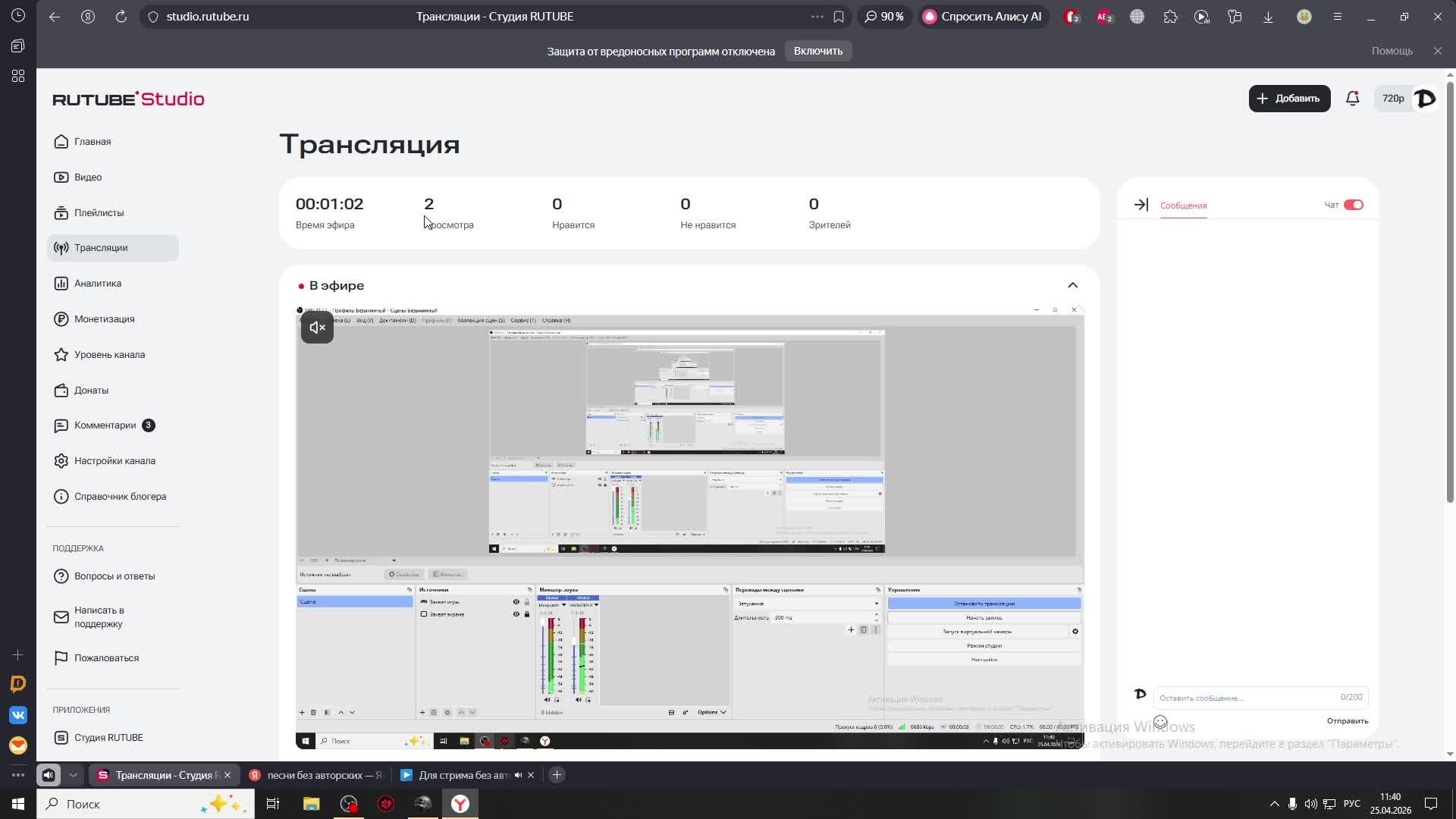Open the 720p quality profile menu
The width and height of the screenshot is (1456, 819).
coord(1393,99)
